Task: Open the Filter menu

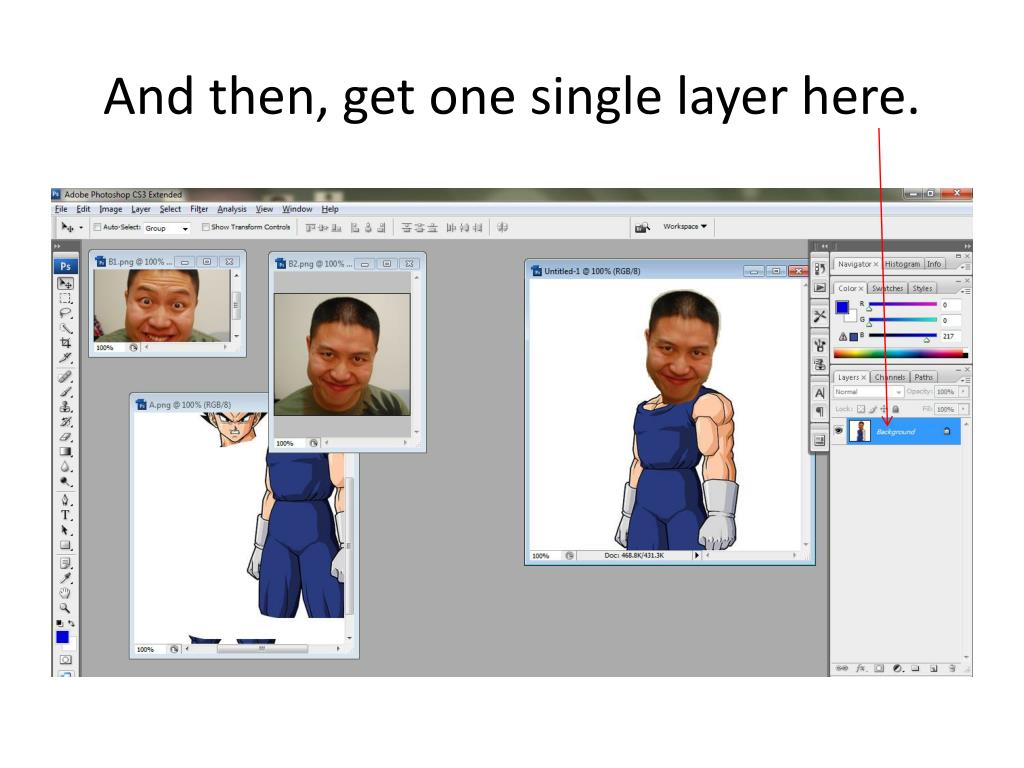Action: (199, 209)
